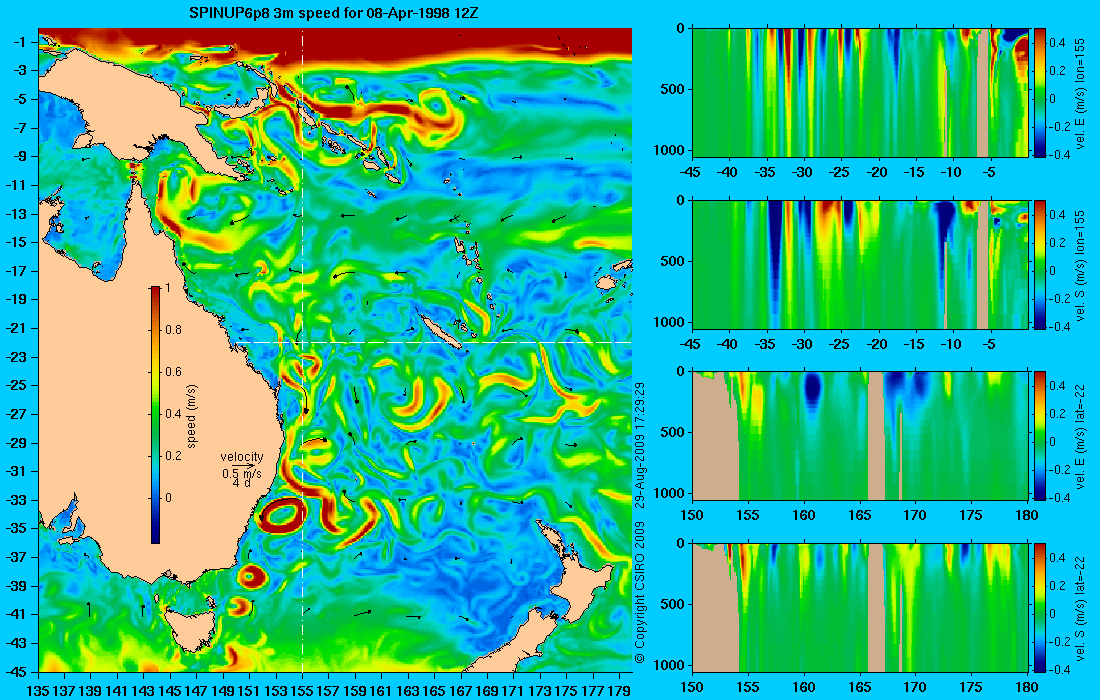This screenshot has height=700, width=1100.
Task: Click the colorbar of the vel. E lon=155 plot
Action: [1040, 92]
